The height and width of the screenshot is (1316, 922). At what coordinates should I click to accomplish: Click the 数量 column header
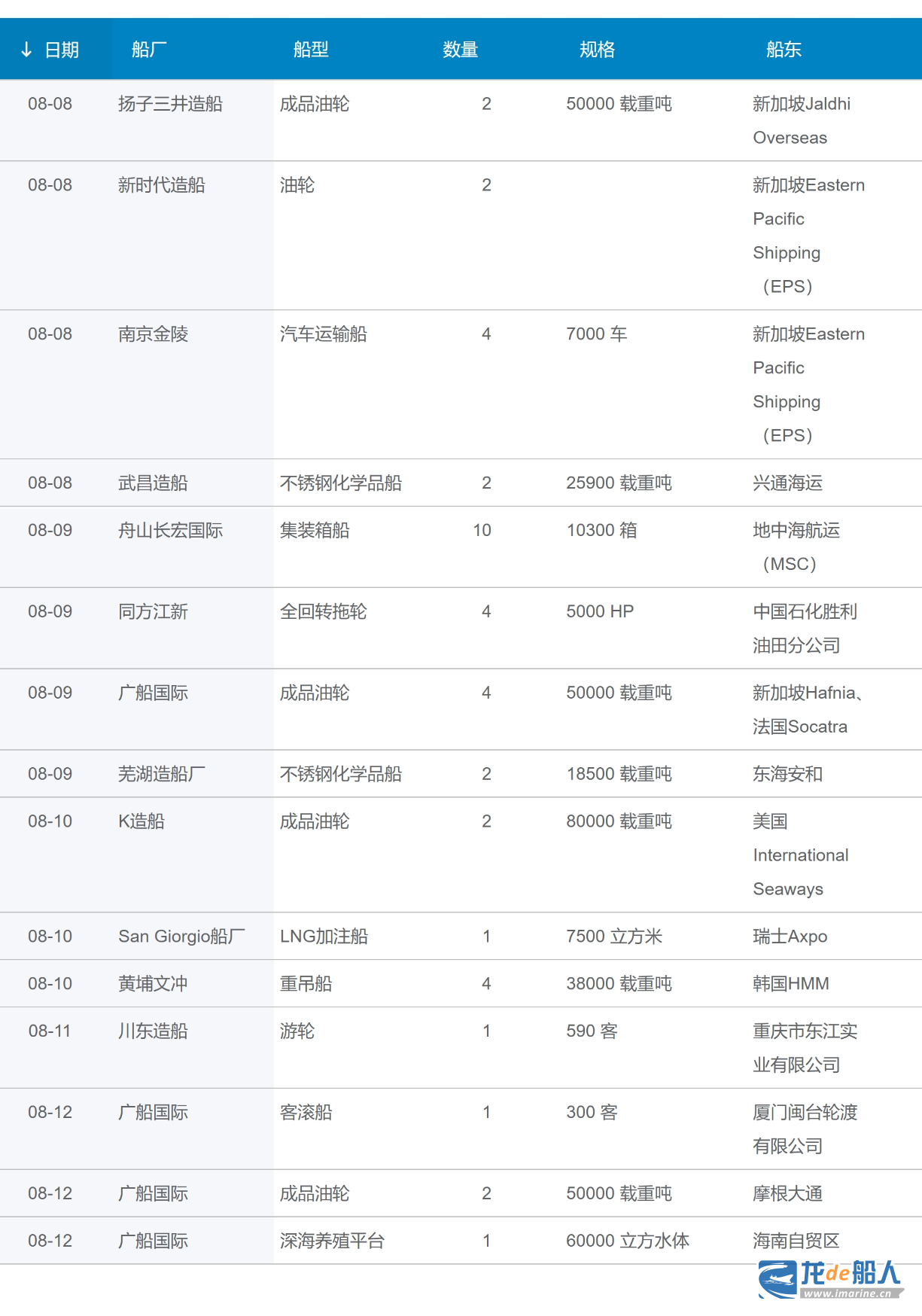(460, 50)
